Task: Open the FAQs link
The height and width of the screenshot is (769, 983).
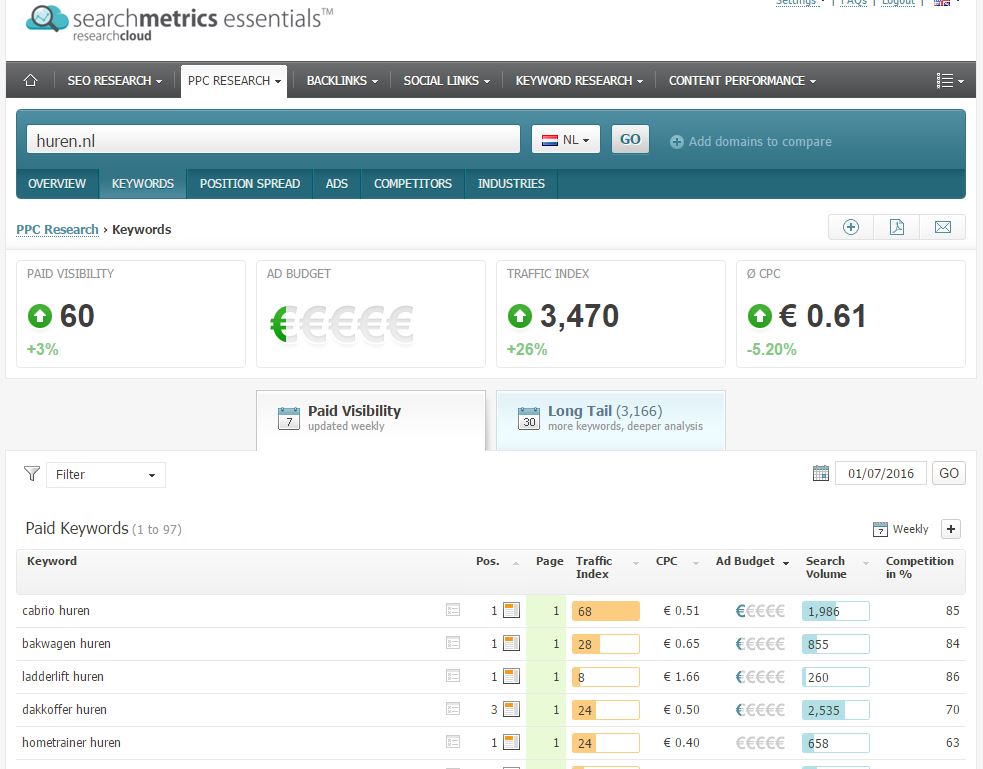Action: (x=853, y=3)
